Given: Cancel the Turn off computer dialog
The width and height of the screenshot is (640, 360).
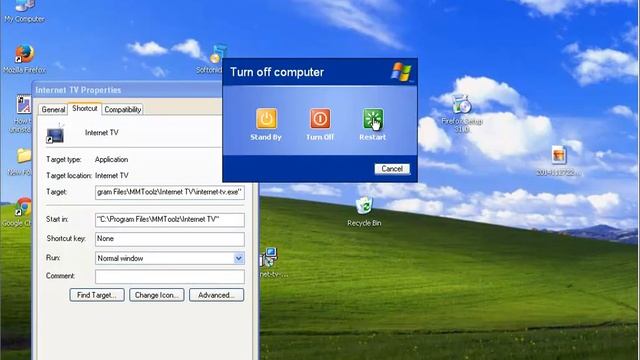Looking at the screenshot, I should point(392,169).
